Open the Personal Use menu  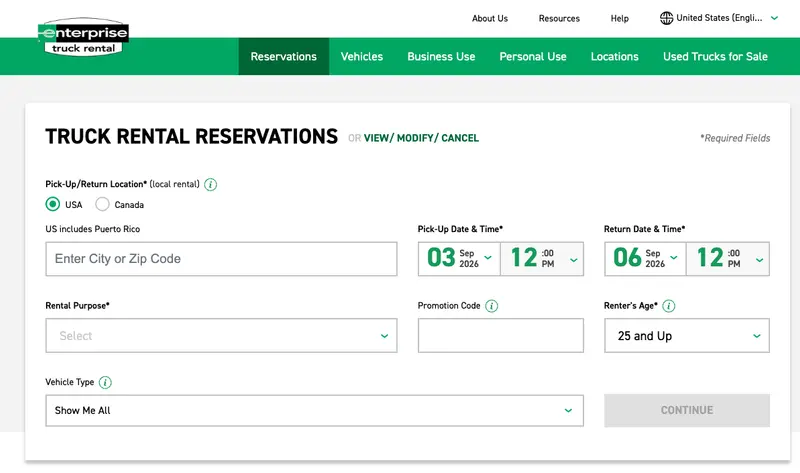[533, 57]
